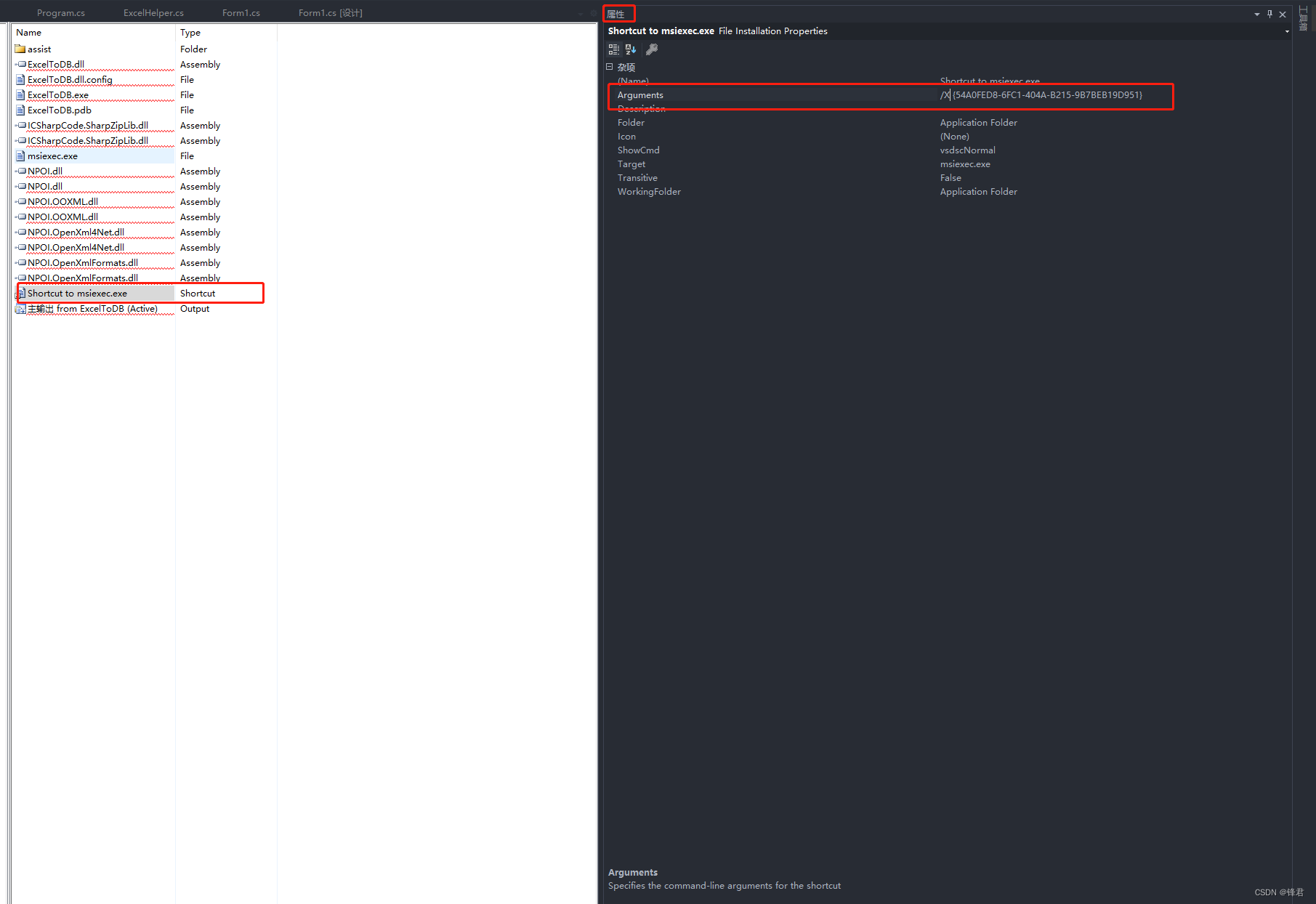Open the Properties window position dropdown arrow
The width and height of the screenshot is (1316, 904).
(x=1257, y=14)
